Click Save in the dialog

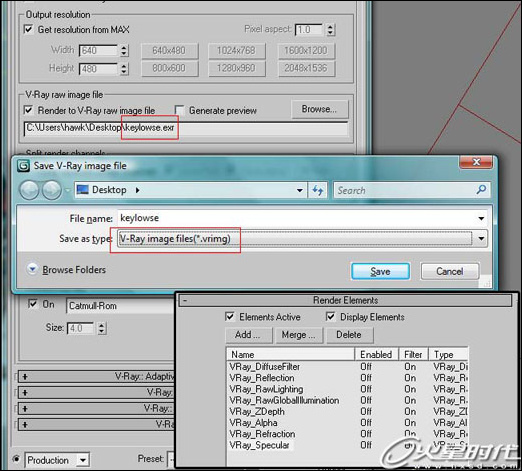click(380, 272)
